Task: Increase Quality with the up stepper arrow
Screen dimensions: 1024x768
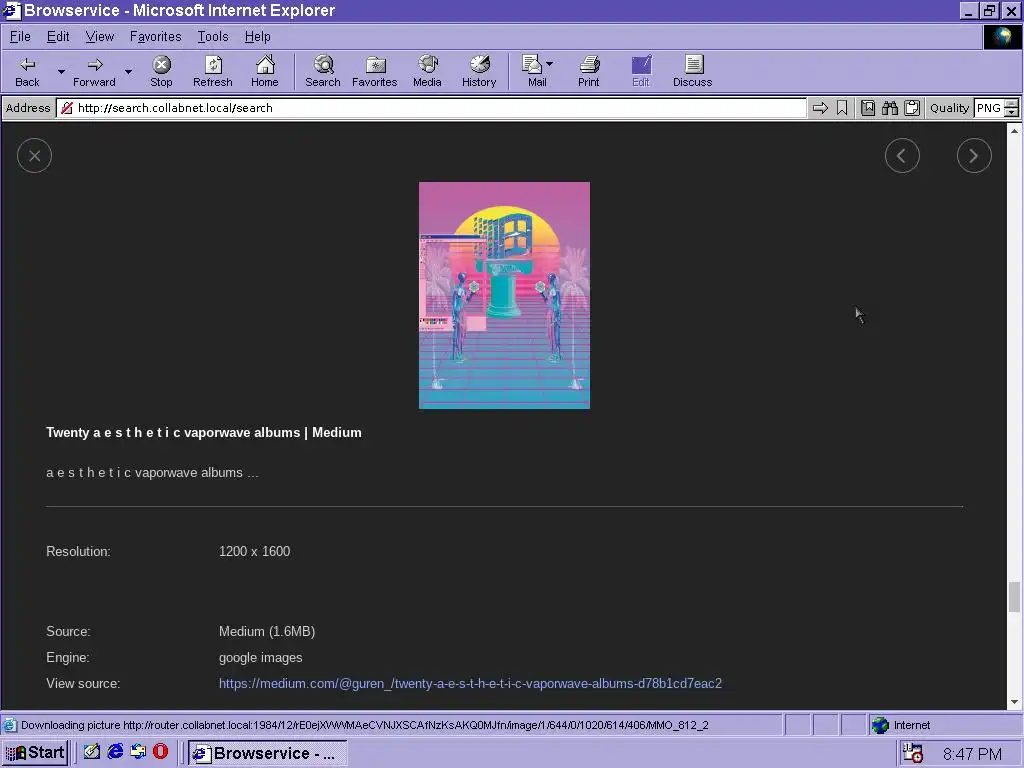Action: coord(1012,104)
